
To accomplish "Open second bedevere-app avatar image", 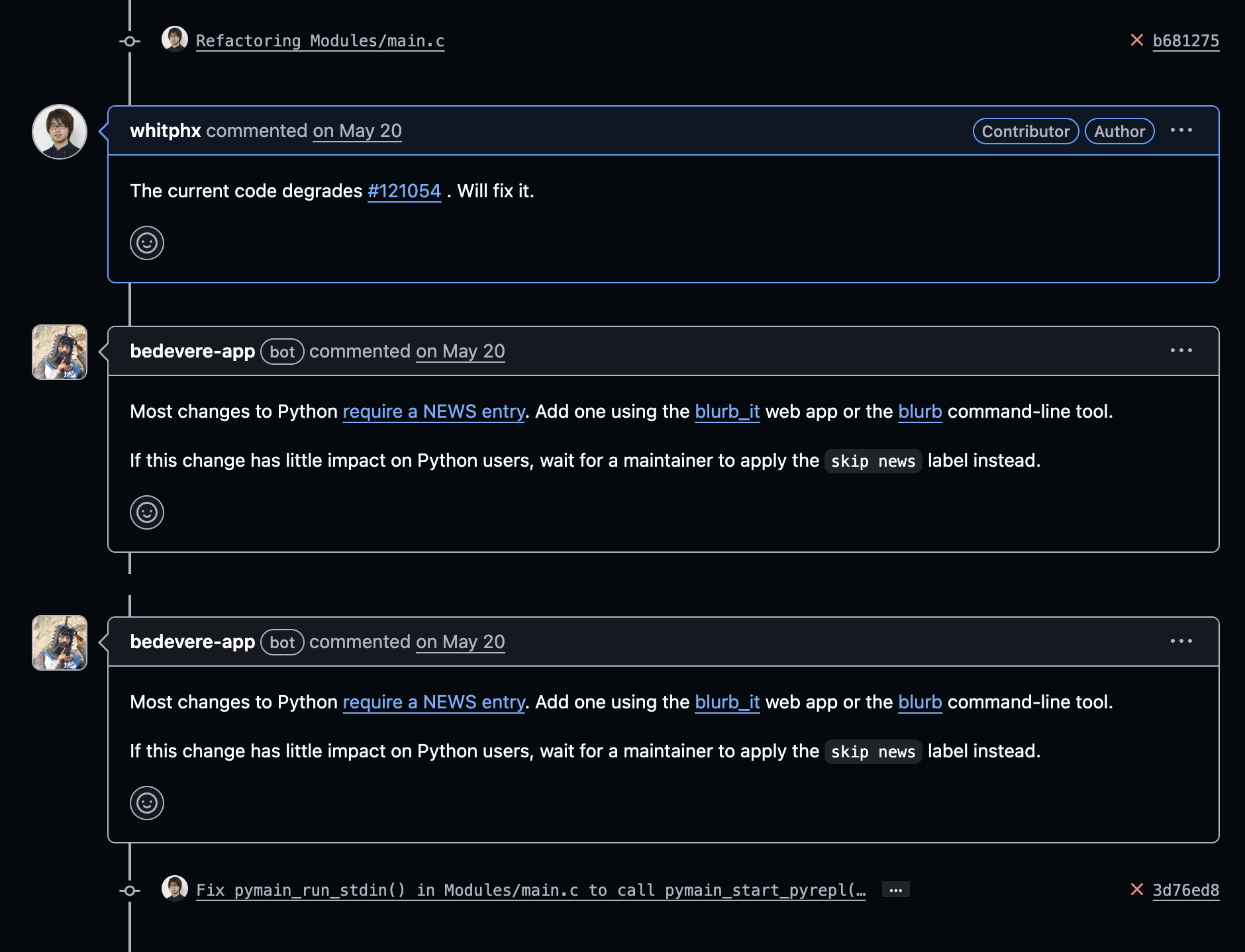I will [60, 643].
